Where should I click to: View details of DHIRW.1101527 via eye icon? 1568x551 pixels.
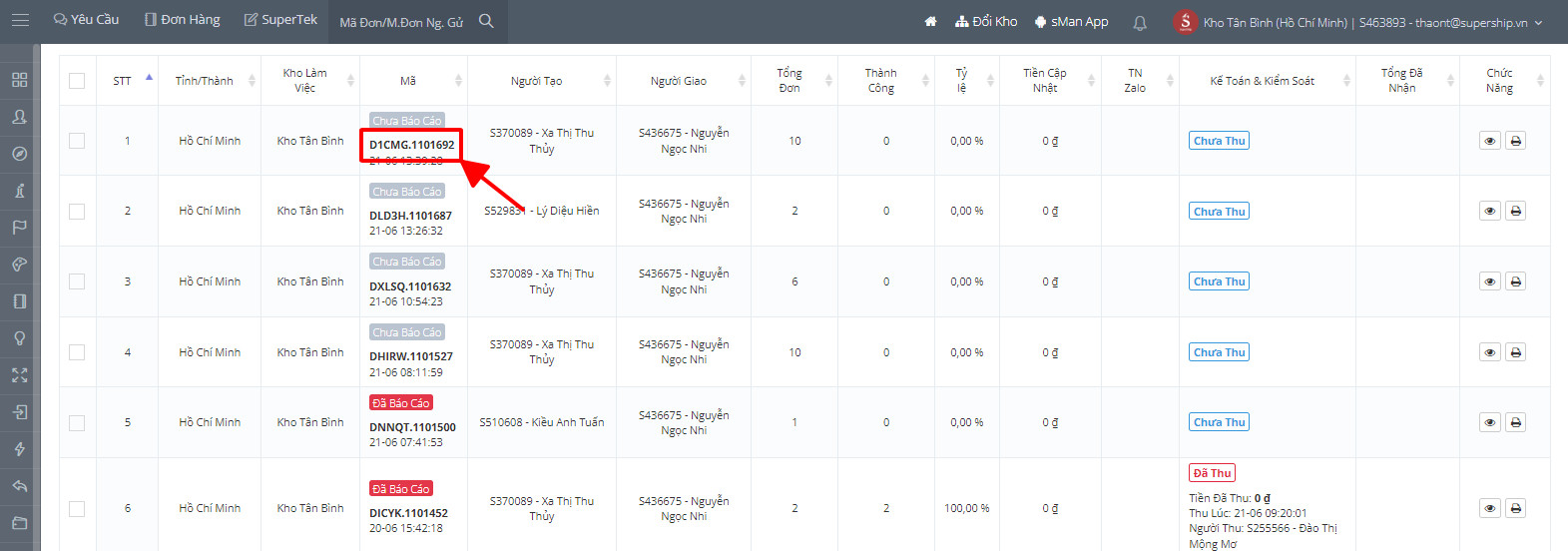click(1489, 352)
